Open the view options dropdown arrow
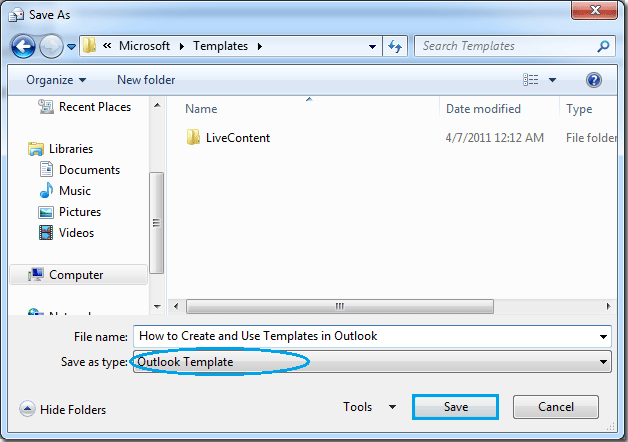Viewport: 628px width, 442px height. click(x=552, y=80)
